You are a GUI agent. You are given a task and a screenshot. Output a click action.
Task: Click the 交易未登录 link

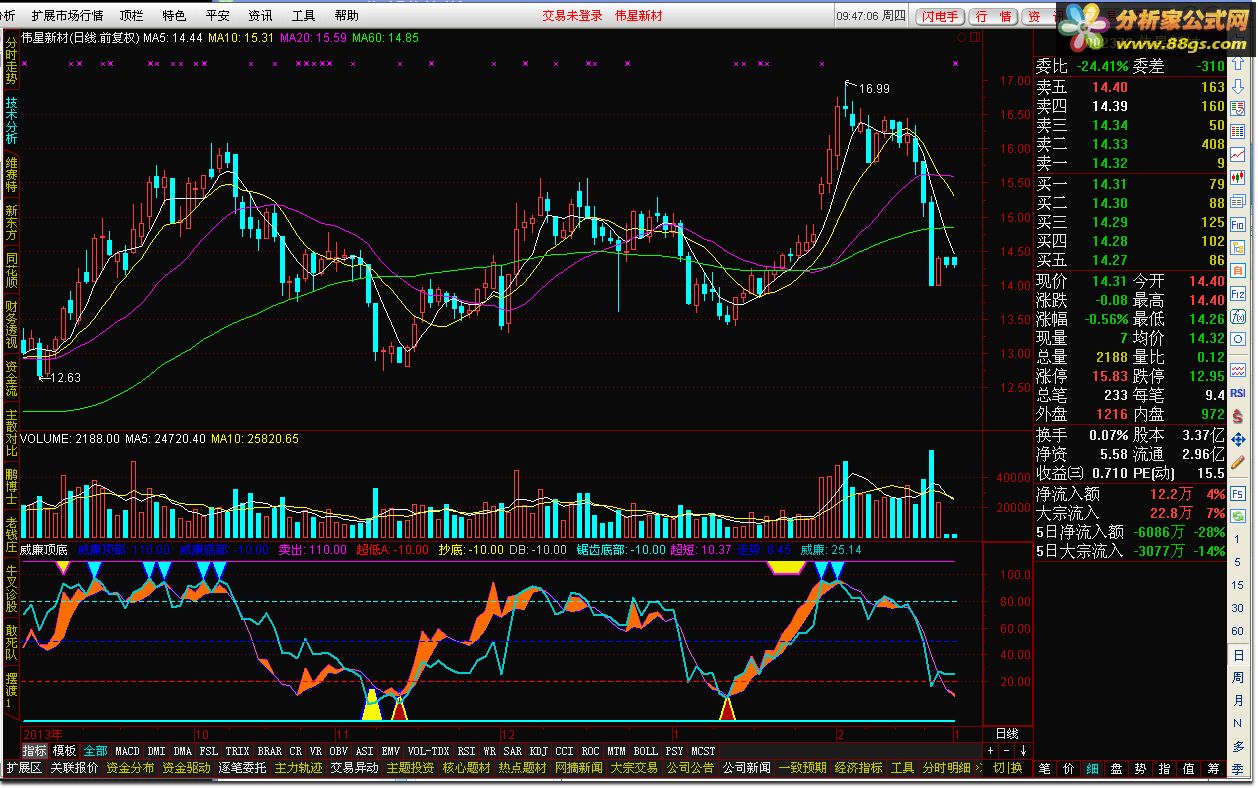[x=573, y=16]
